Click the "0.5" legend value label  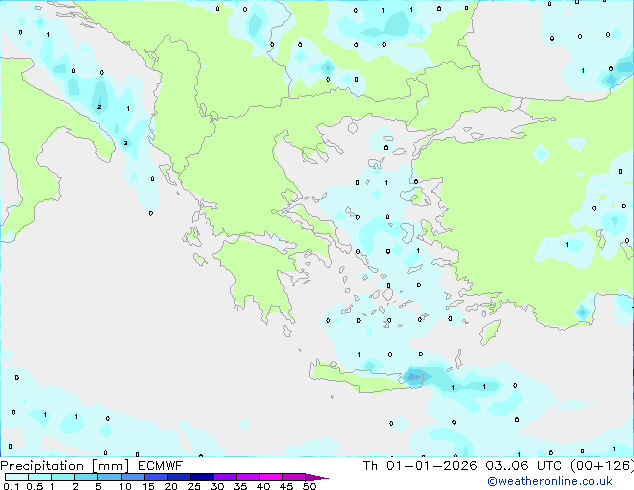35,486
